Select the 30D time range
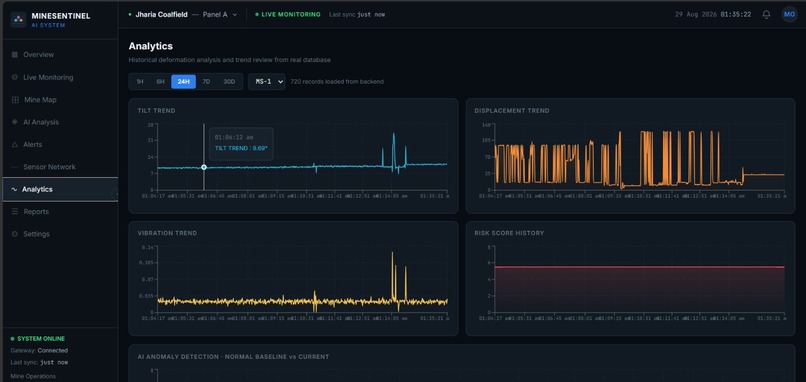The image size is (806, 382). 229,82
